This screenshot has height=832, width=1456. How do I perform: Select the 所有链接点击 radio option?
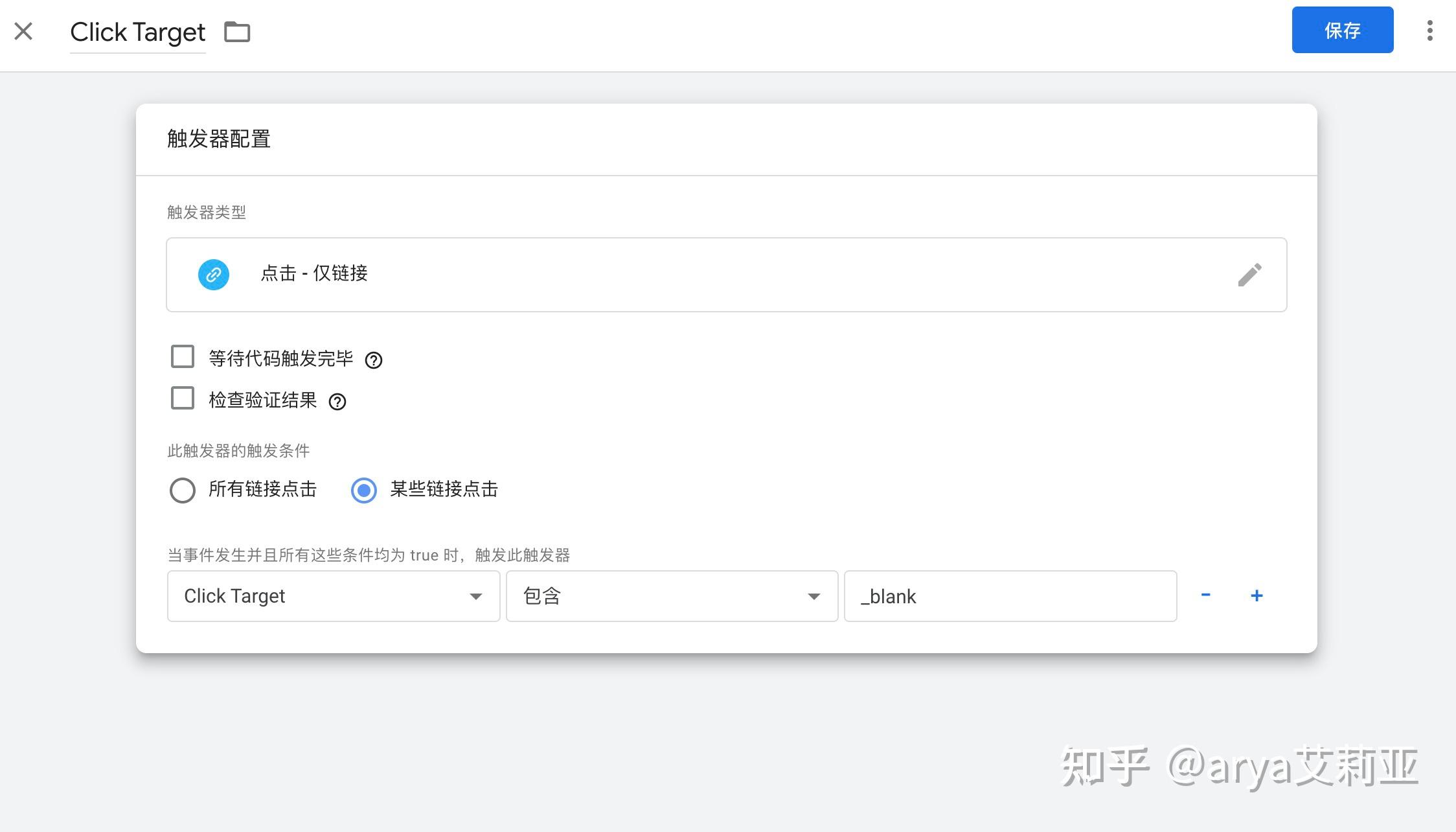(183, 490)
